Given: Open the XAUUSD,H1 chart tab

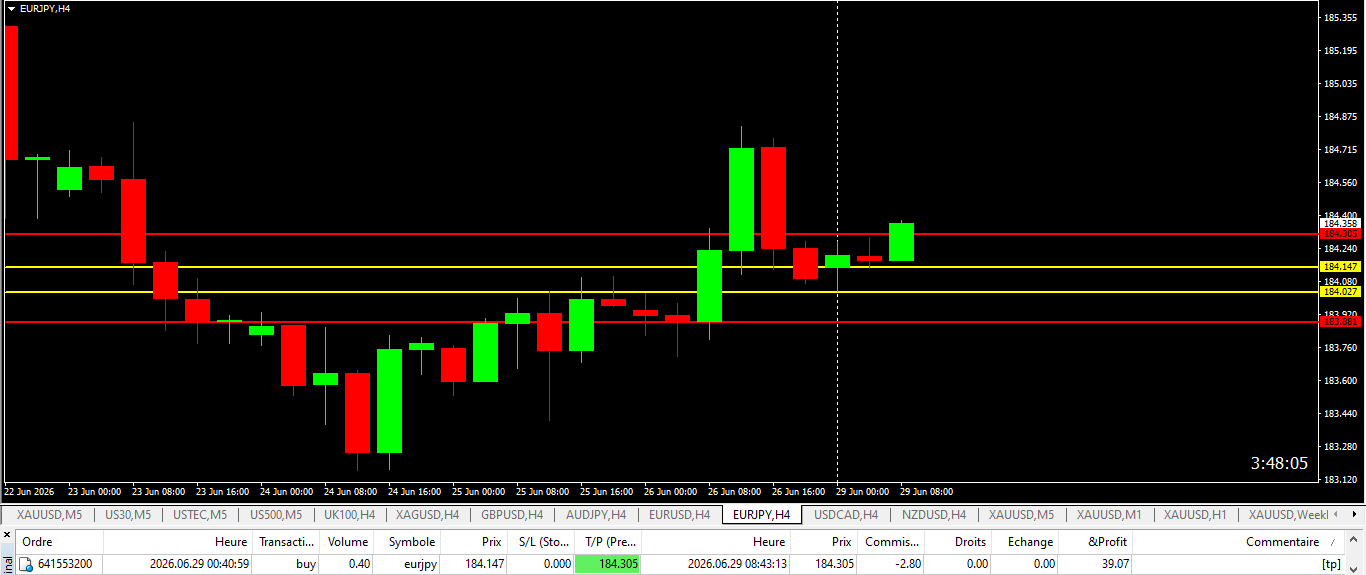Looking at the screenshot, I should click(x=1195, y=515).
